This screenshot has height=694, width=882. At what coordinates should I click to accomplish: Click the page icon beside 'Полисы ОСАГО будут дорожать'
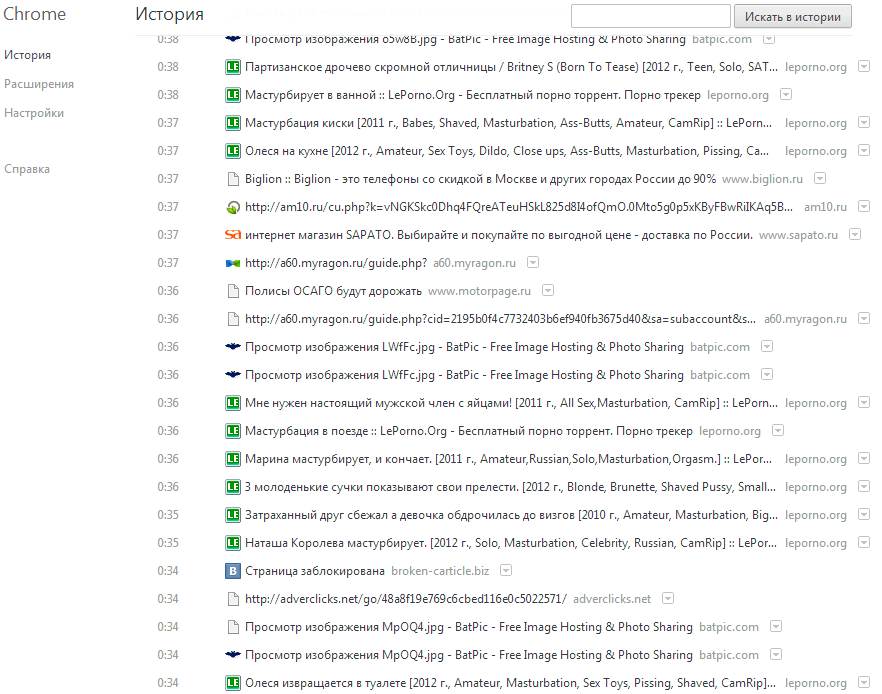(x=232, y=291)
